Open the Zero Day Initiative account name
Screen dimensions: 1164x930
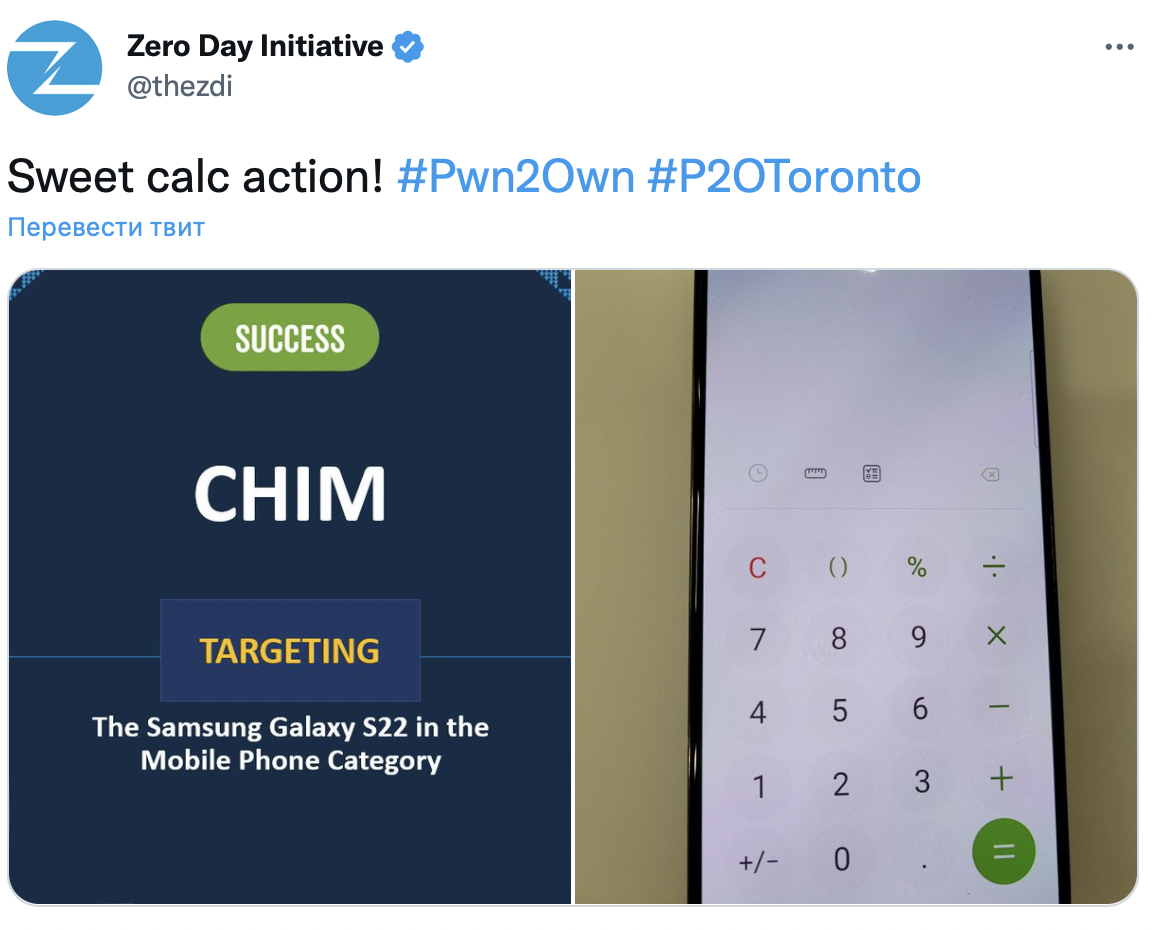coord(255,46)
